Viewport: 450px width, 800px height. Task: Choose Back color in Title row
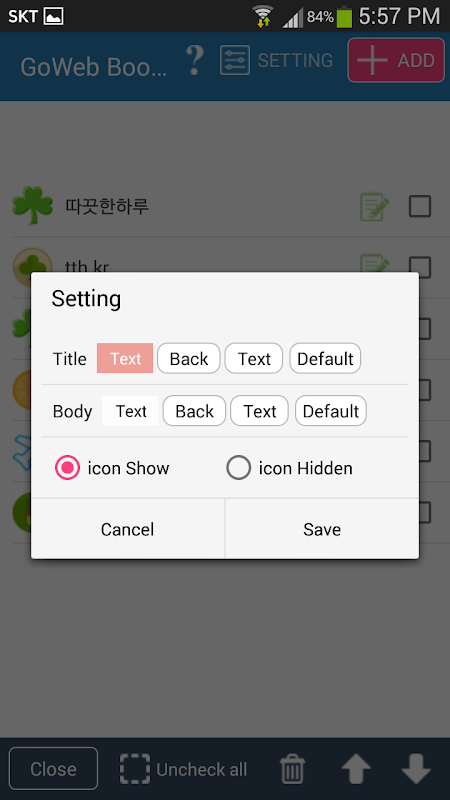pos(189,358)
